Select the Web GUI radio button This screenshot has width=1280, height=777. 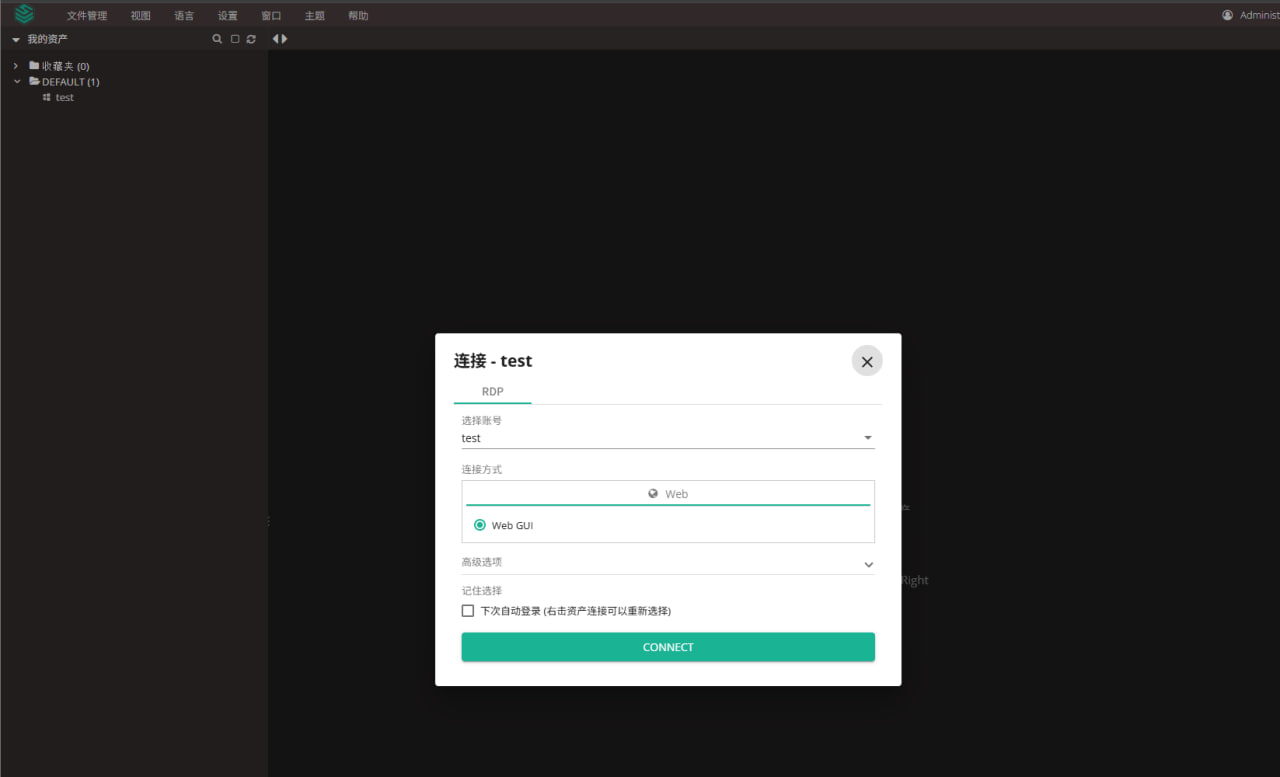480,525
